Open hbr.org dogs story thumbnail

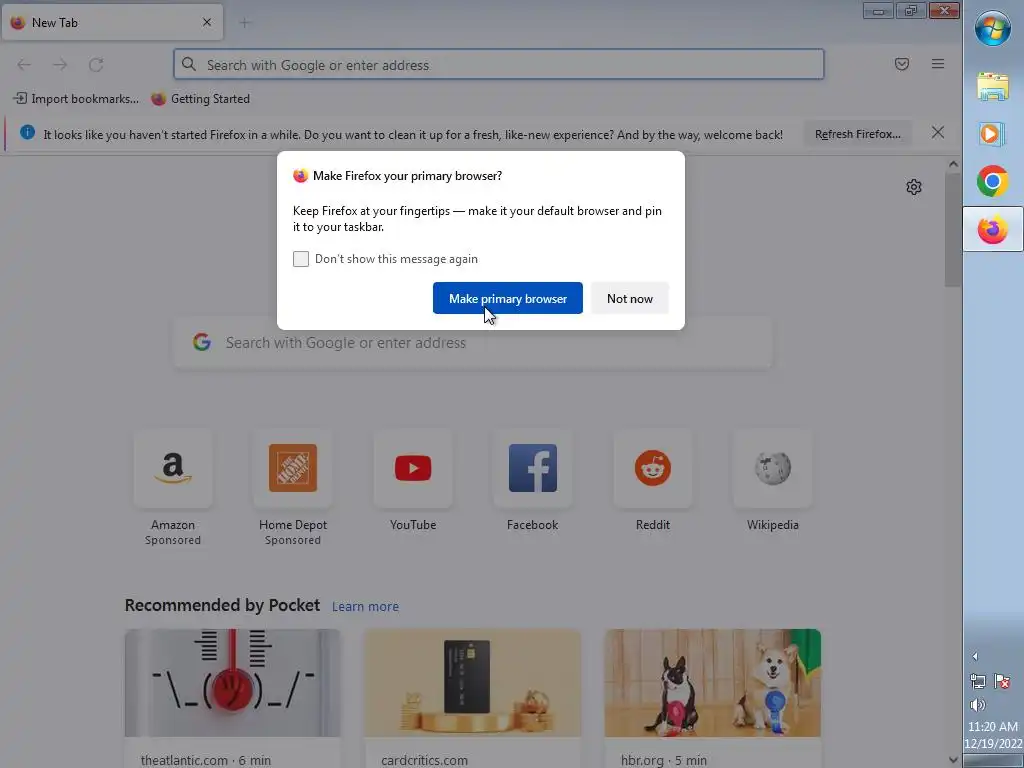click(712, 683)
